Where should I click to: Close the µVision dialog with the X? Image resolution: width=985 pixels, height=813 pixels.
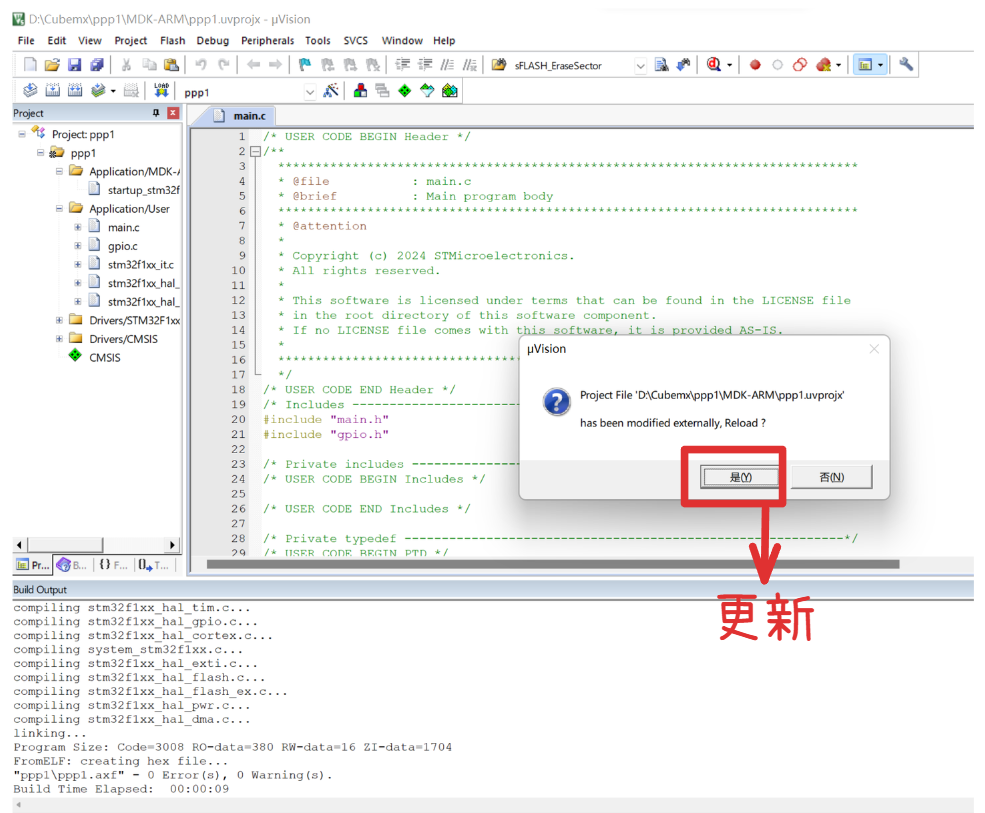click(874, 349)
